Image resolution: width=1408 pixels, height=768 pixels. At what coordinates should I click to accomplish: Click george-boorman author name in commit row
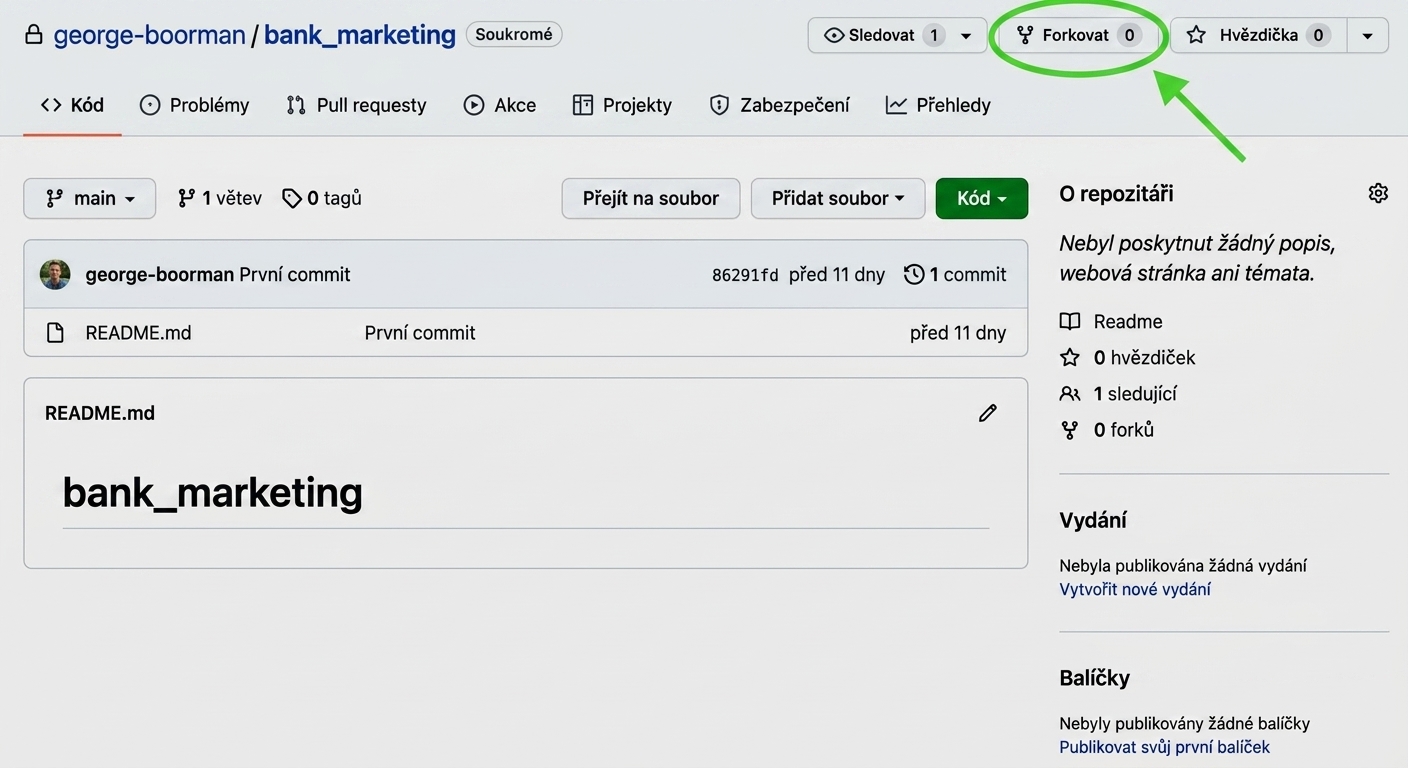click(x=160, y=274)
